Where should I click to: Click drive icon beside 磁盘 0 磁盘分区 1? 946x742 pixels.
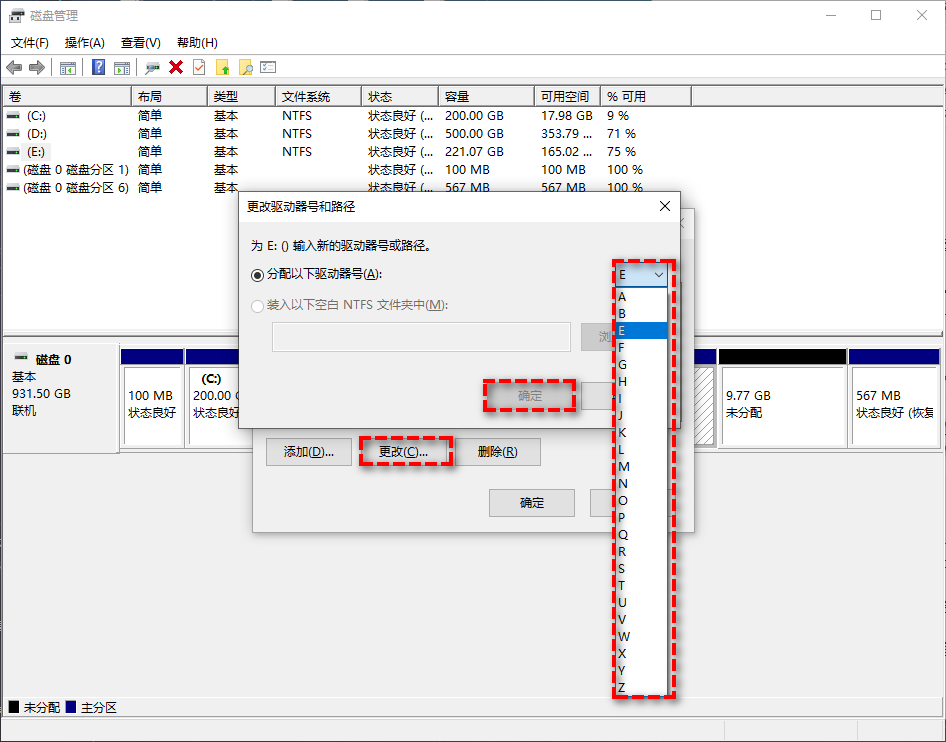13,170
